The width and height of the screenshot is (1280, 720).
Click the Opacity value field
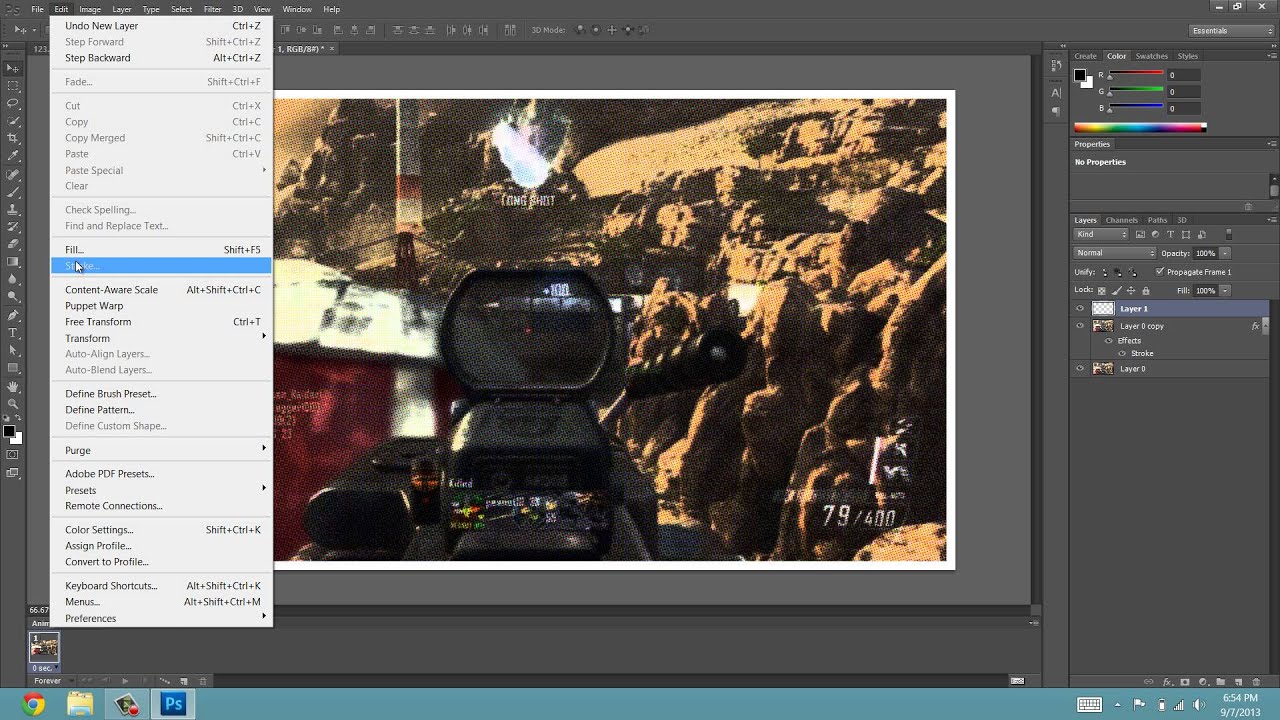point(1205,254)
